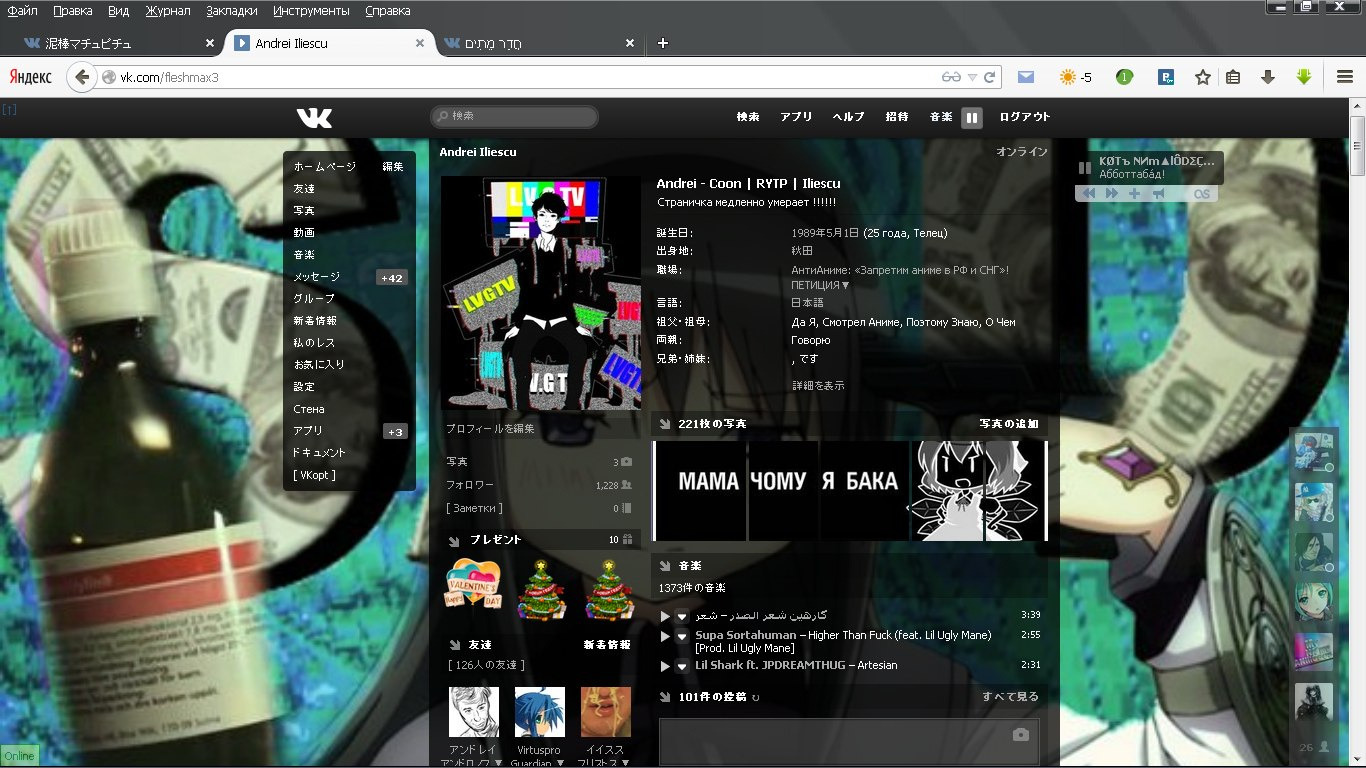Click the green circle extension icon
This screenshot has height=768, width=1366.
click(x=1124, y=77)
